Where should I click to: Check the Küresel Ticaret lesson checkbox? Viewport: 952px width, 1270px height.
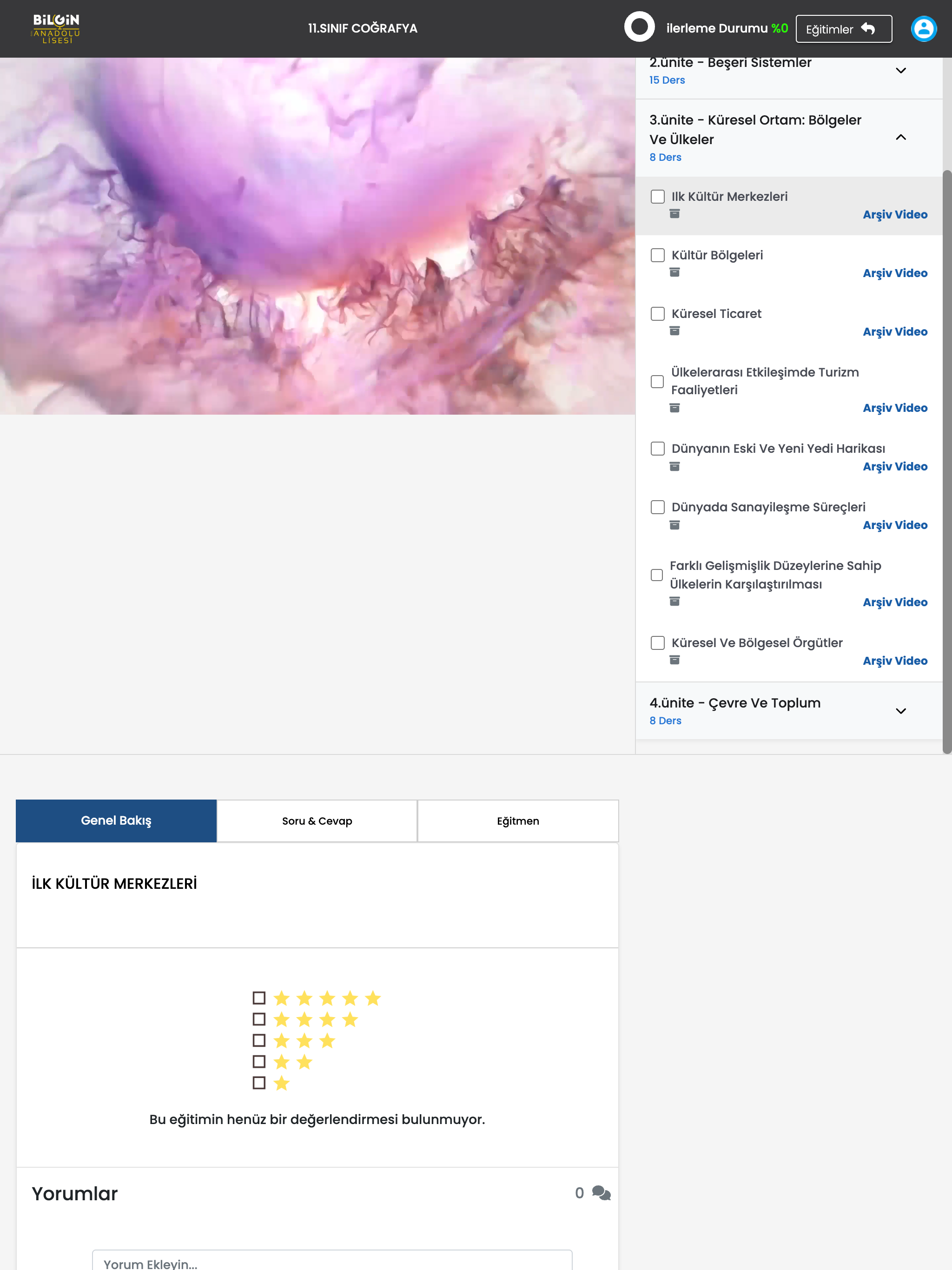point(657,313)
